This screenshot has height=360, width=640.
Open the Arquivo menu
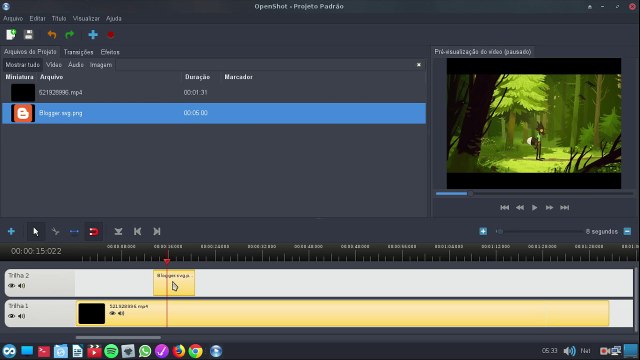[13, 18]
